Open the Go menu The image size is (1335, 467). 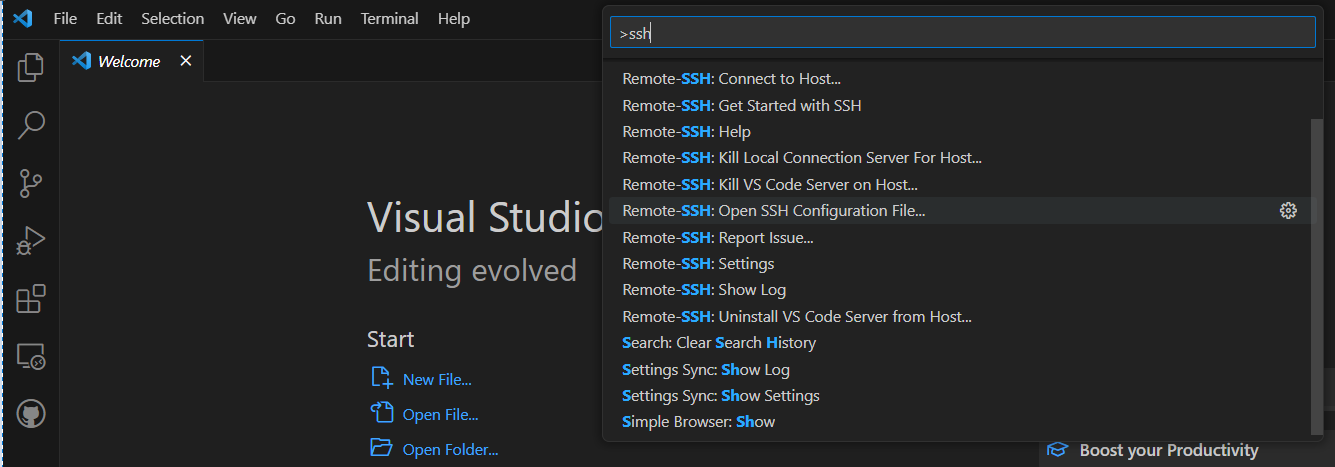click(x=286, y=19)
